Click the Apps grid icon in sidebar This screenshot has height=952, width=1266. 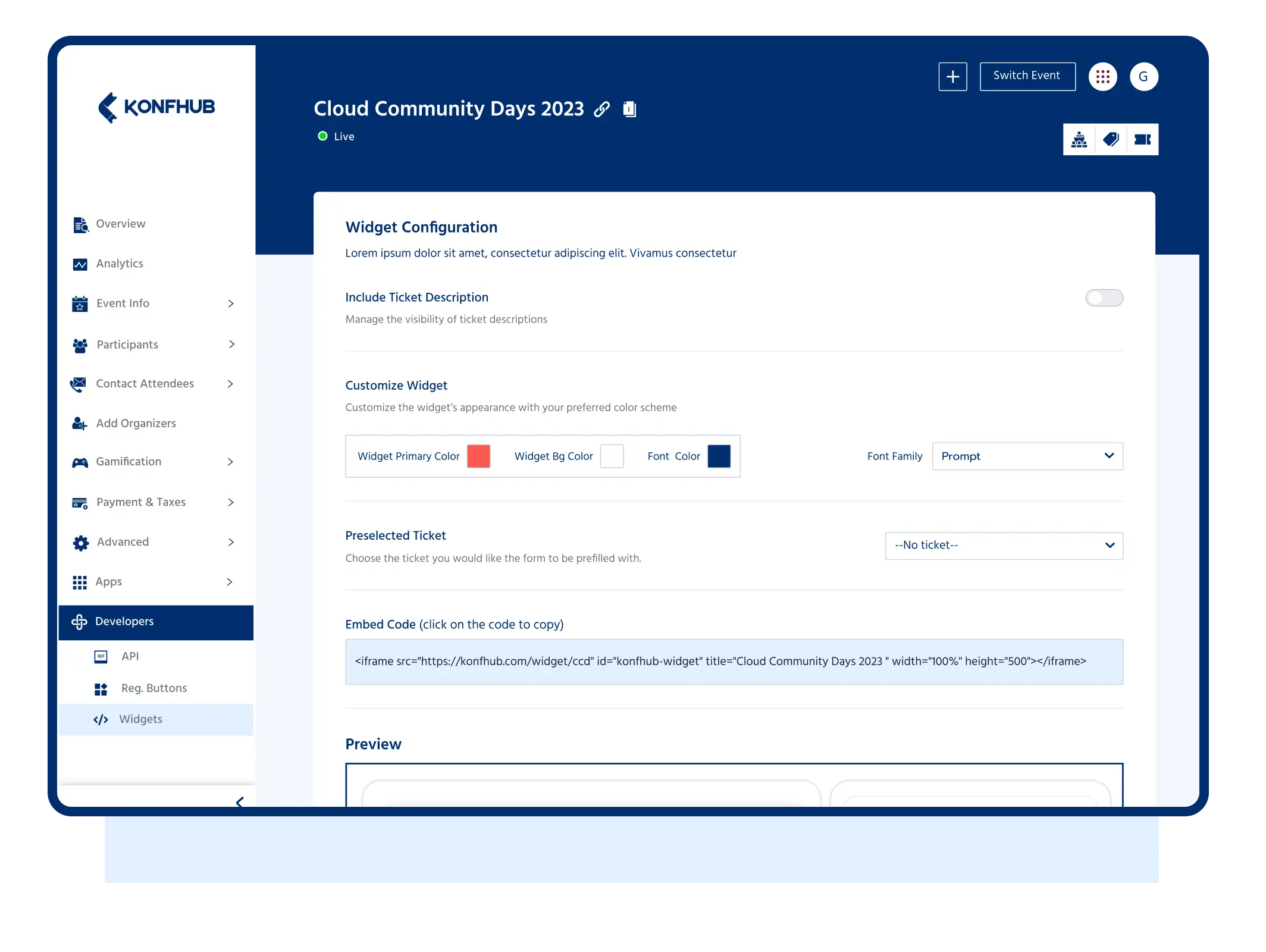tap(80, 582)
